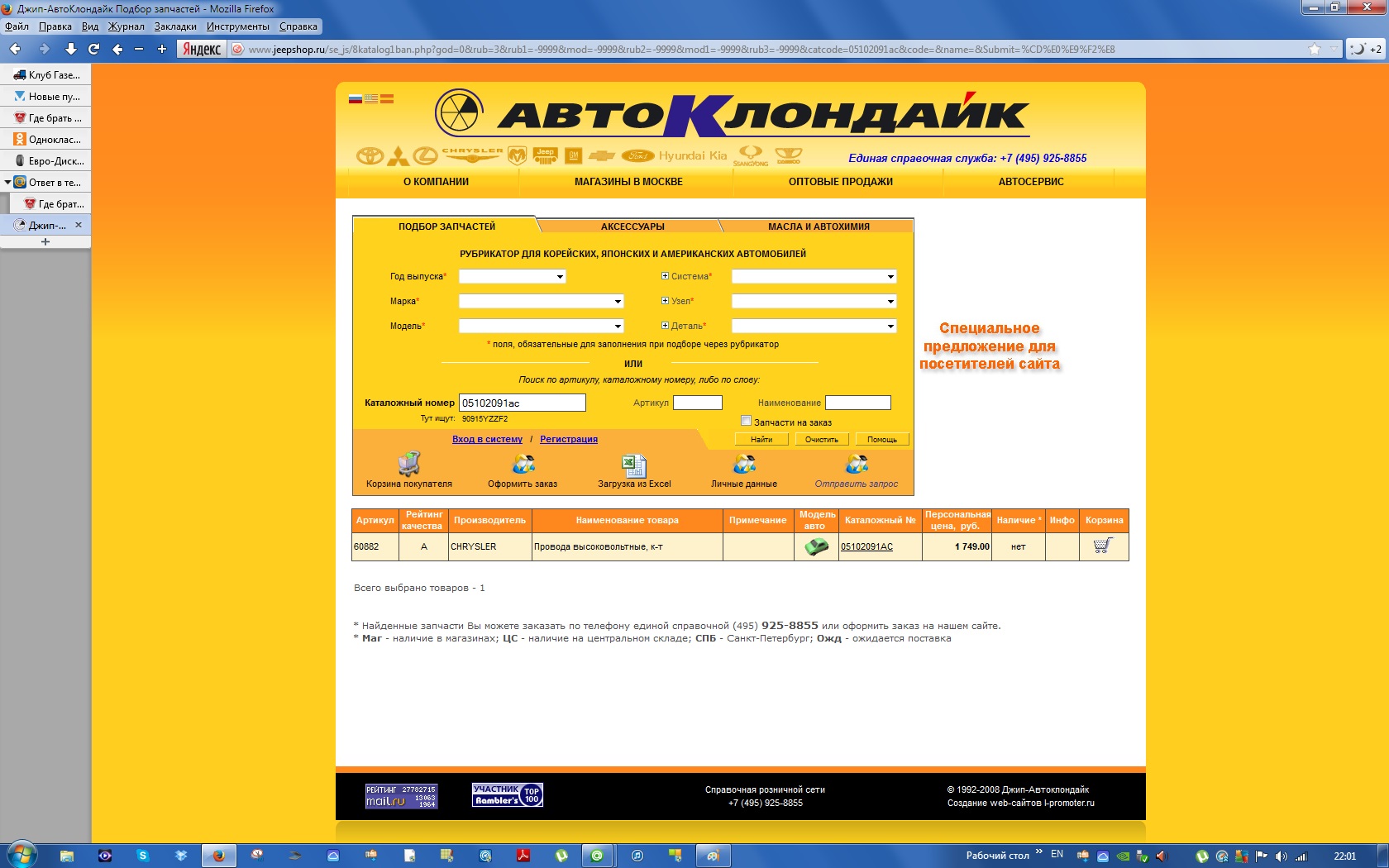Zoom out with the minus toolbar icon
This screenshot has width=1389, height=868.
point(139,49)
